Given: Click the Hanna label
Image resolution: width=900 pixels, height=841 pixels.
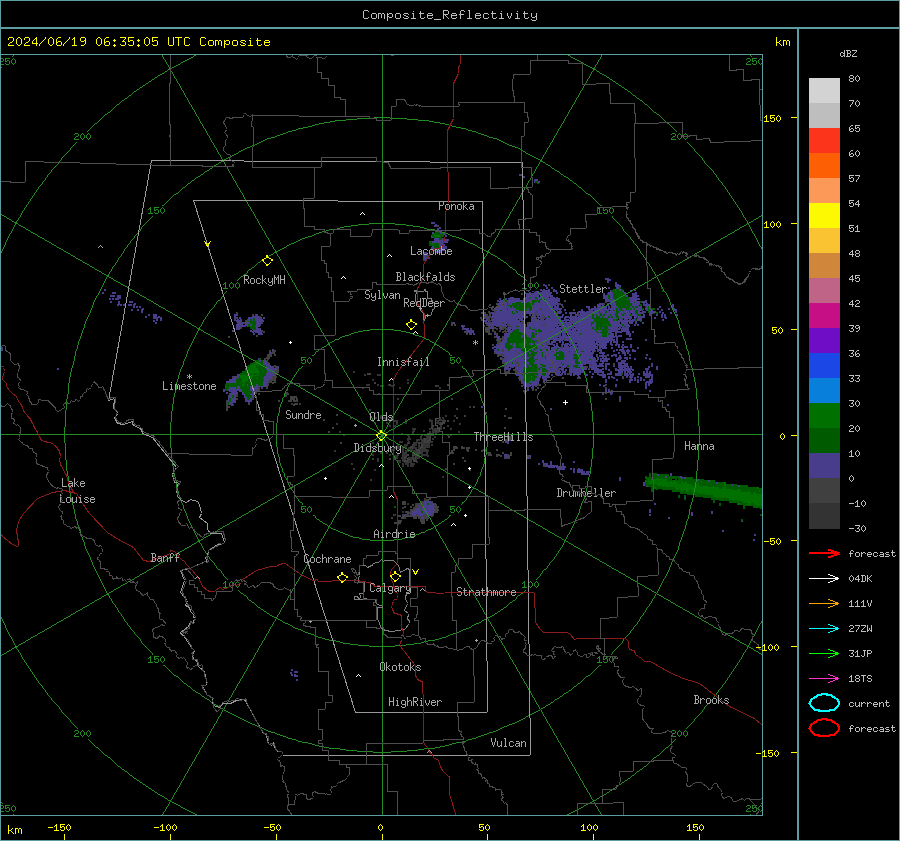Looking at the screenshot, I should (699, 446).
